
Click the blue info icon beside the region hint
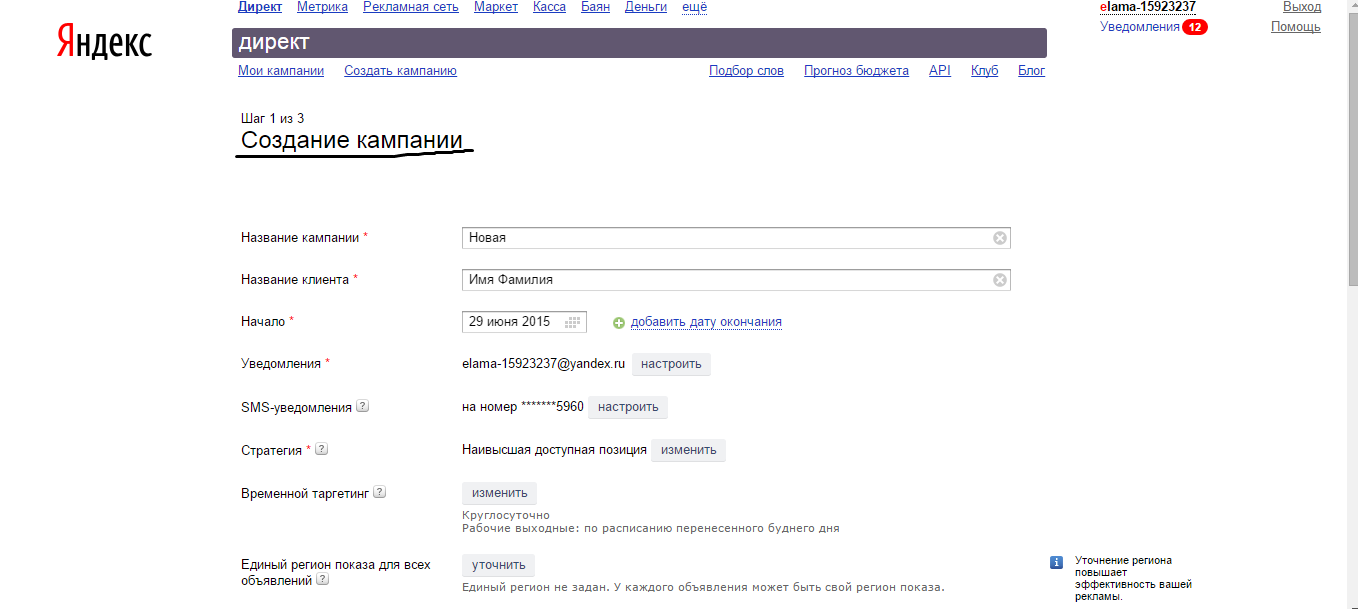pyautogui.click(x=1056, y=562)
